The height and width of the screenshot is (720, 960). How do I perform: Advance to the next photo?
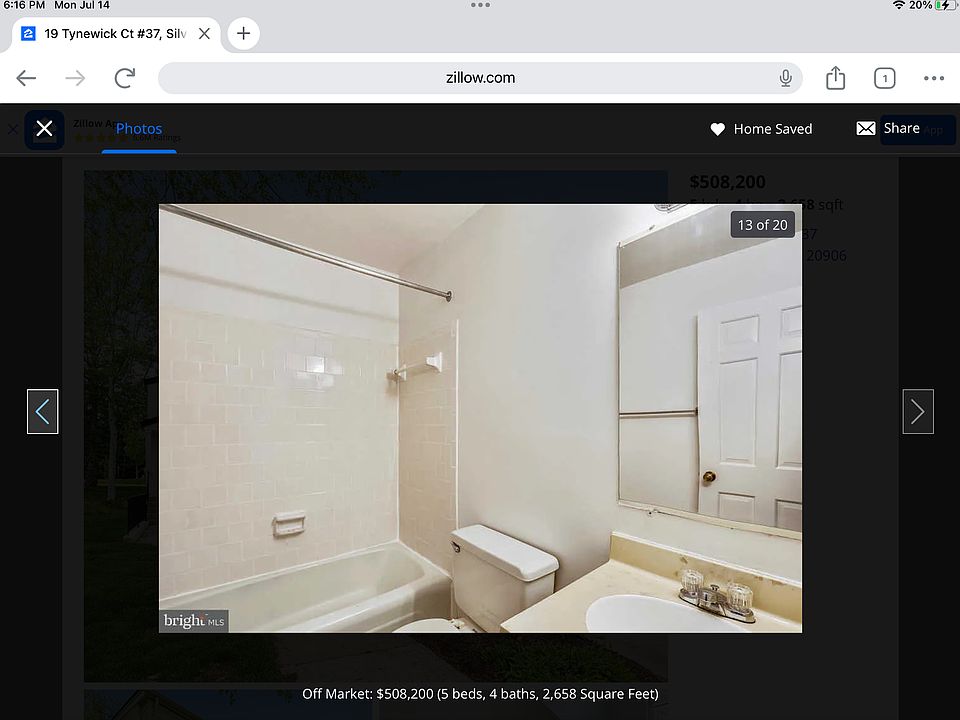click(918, 411)
